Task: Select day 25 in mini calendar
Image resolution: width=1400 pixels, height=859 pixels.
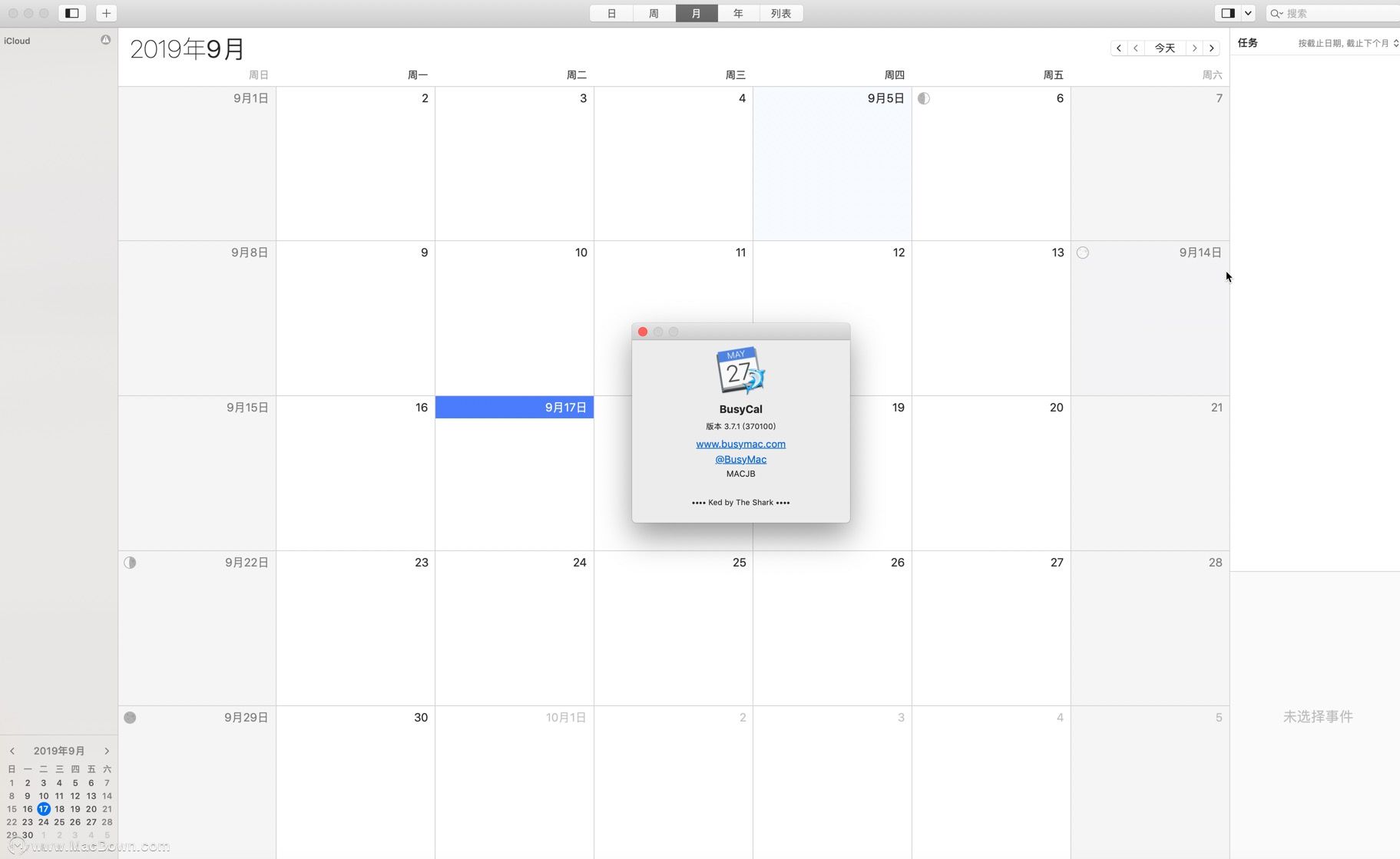Action: pyautogui.click(x=59, y=822)
